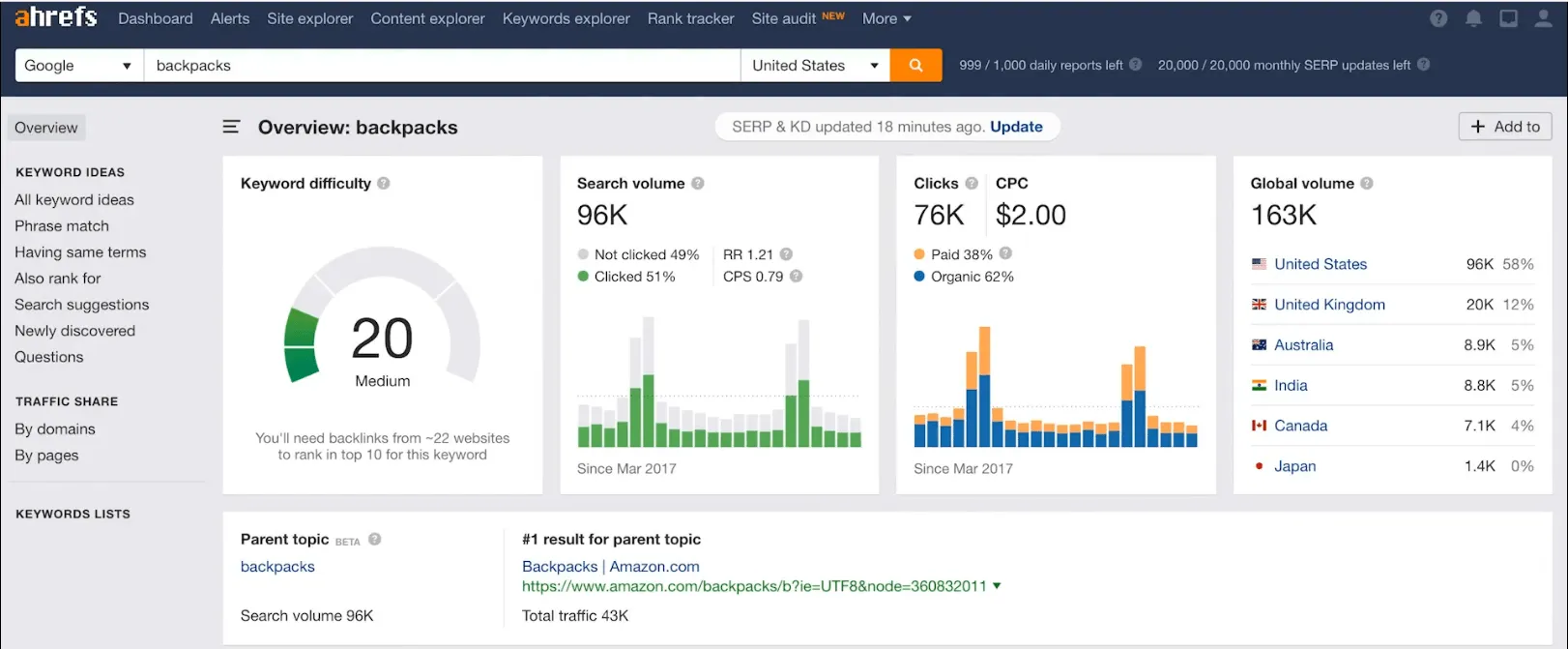Click the Global volume help icon
Viewport: 1568px width, 649px height.
pos(1367,183)
